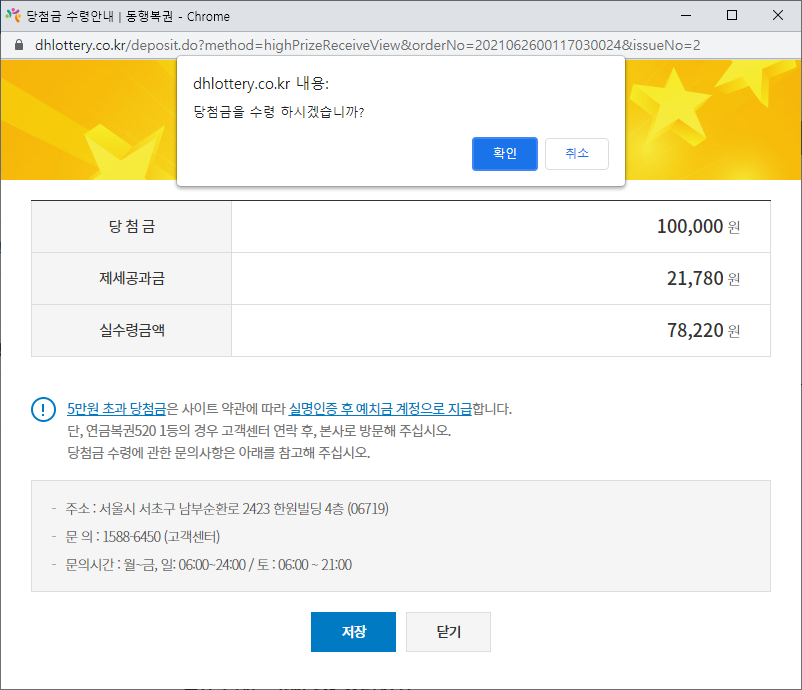Screen dimensions: 802x690
Task: Click the blue 저장 button
Action: [x=353, y=632]
